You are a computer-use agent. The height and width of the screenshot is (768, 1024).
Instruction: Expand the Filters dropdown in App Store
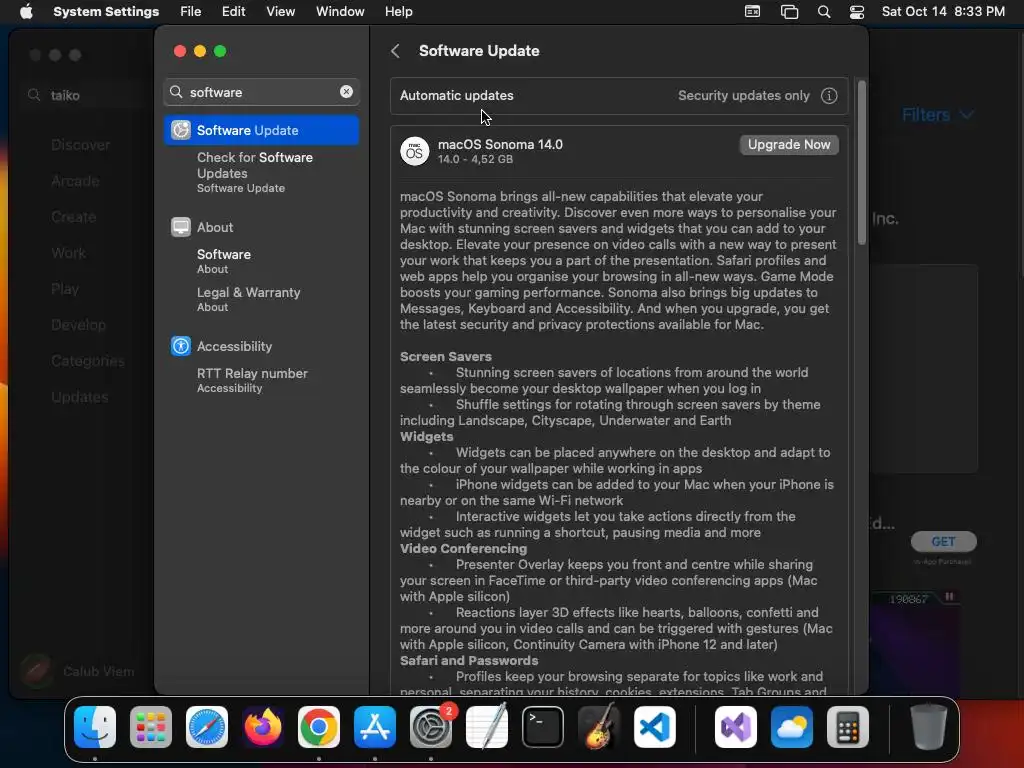[938, 115]
